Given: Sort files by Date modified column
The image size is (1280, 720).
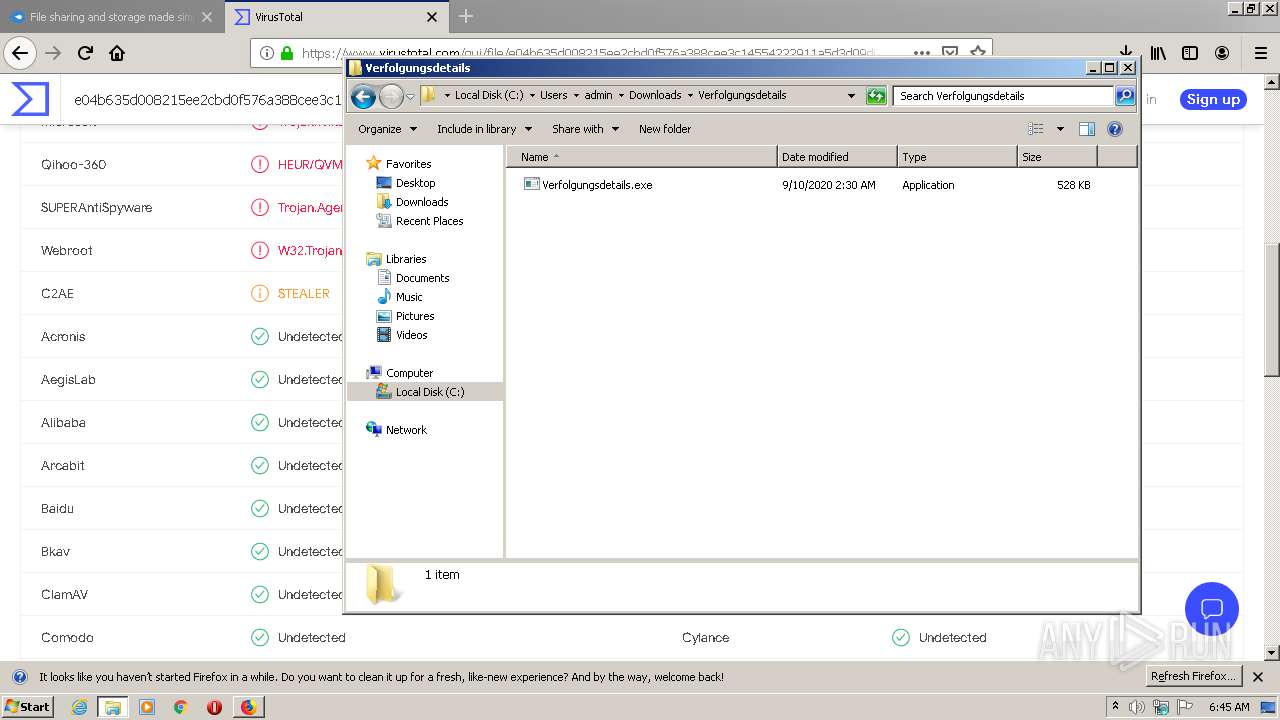Looking at the screenshot, I should pos(837,157).
